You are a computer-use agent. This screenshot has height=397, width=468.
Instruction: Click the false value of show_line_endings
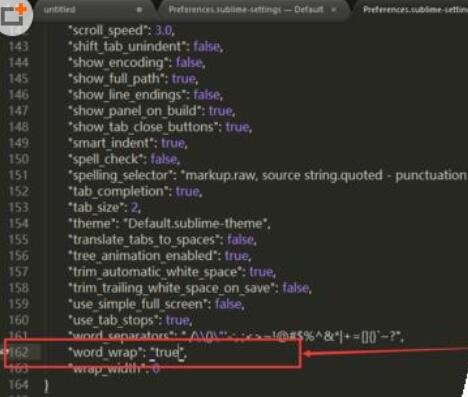click(x=207, y=95)
